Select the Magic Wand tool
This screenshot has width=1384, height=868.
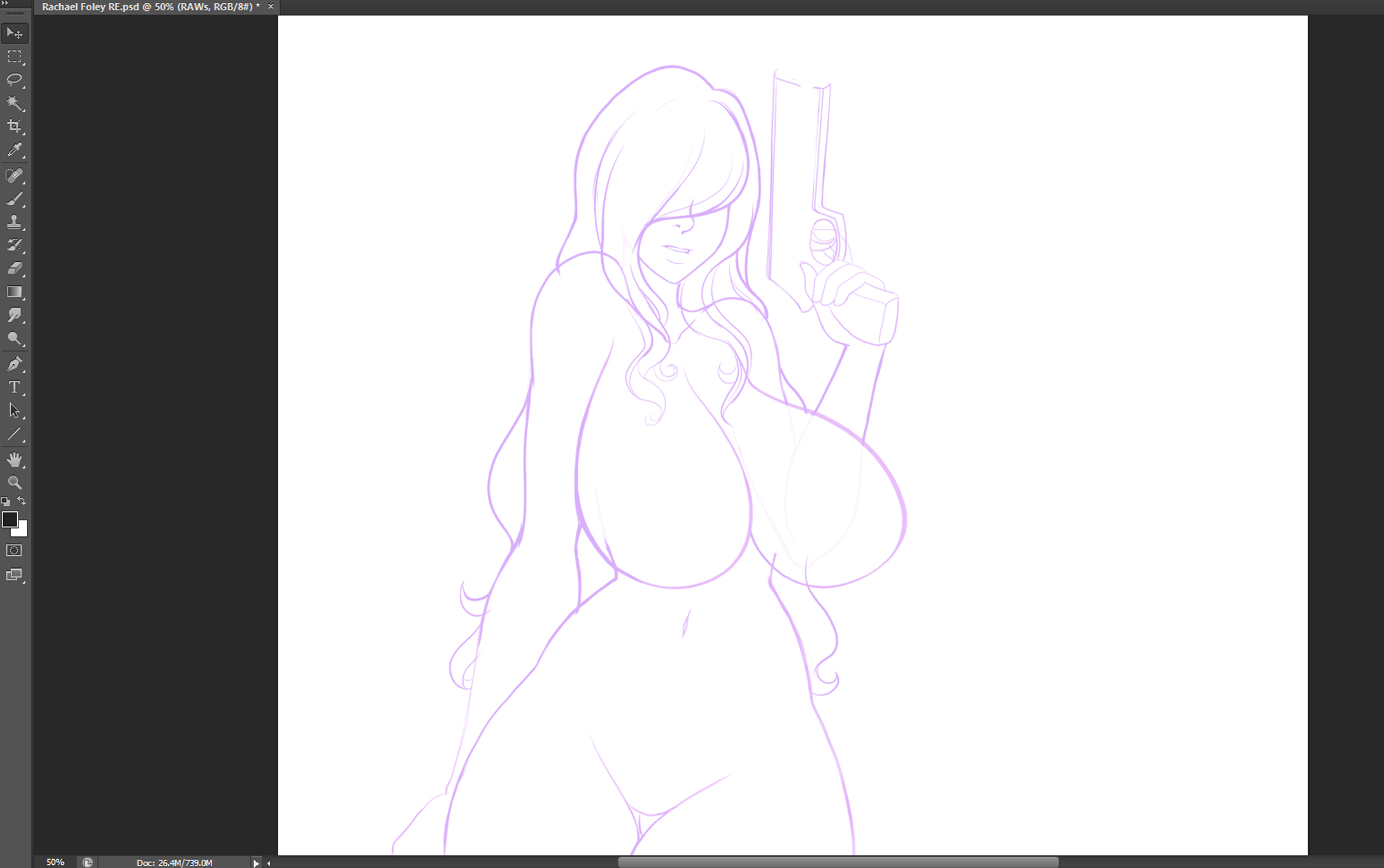[15, 103]
